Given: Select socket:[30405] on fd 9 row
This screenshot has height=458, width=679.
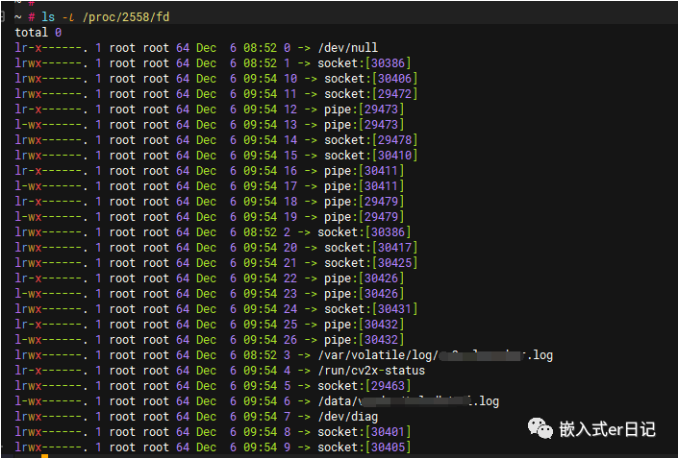Looking at the screenshot, I should click(x=364, y=447).
